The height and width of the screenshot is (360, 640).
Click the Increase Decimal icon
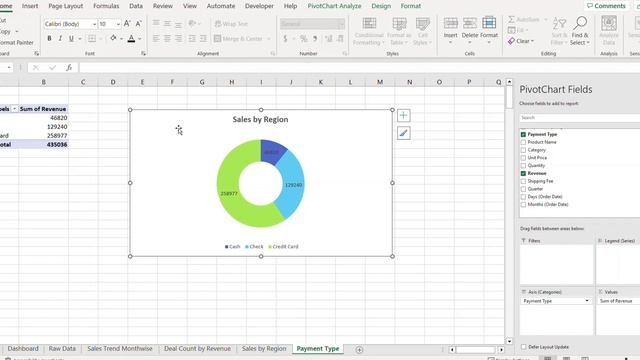(329, 39)
